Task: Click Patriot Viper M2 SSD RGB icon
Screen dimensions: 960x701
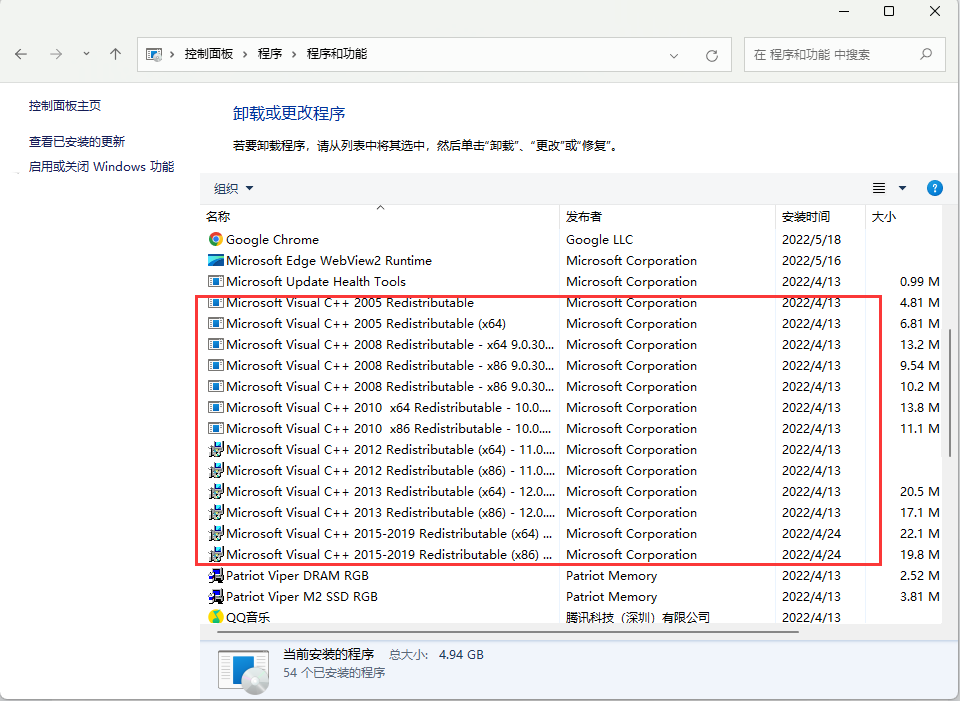Action: point(216,596)
